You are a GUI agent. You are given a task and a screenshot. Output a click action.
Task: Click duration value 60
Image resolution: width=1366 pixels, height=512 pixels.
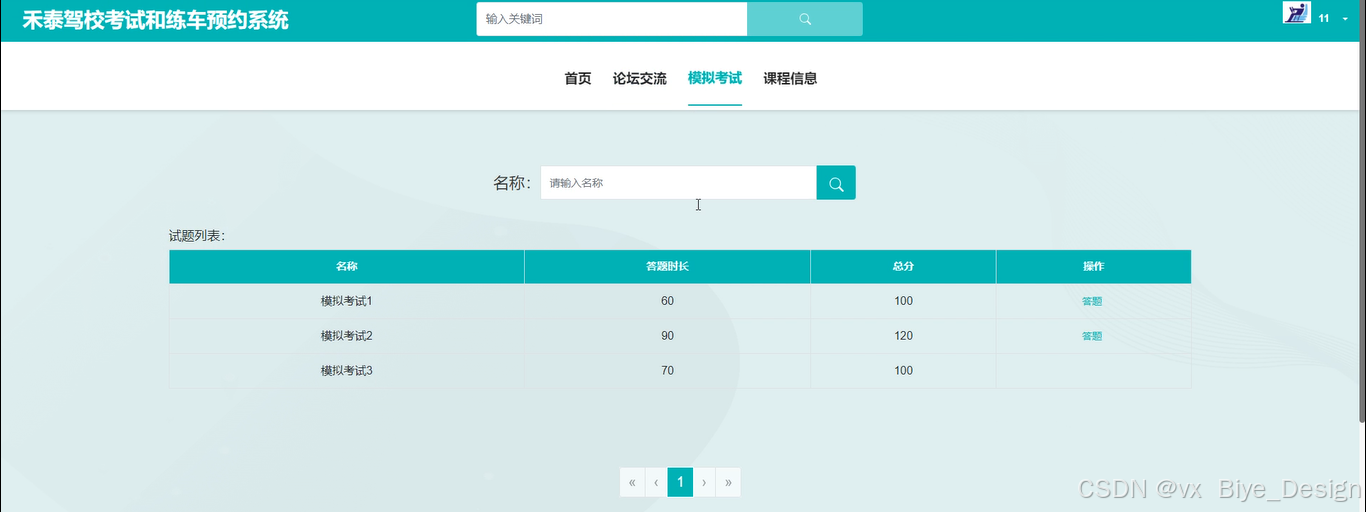(x=667, y=301)
